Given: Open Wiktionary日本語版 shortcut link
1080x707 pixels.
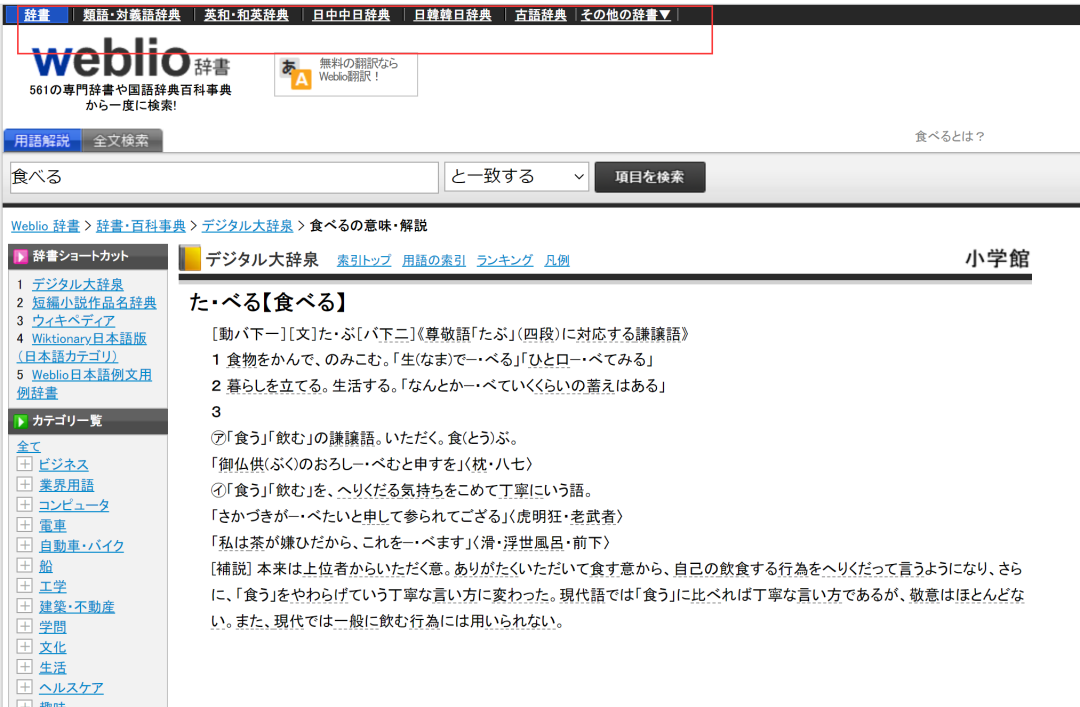Looking at the screenshot, I should coord(89,338).
